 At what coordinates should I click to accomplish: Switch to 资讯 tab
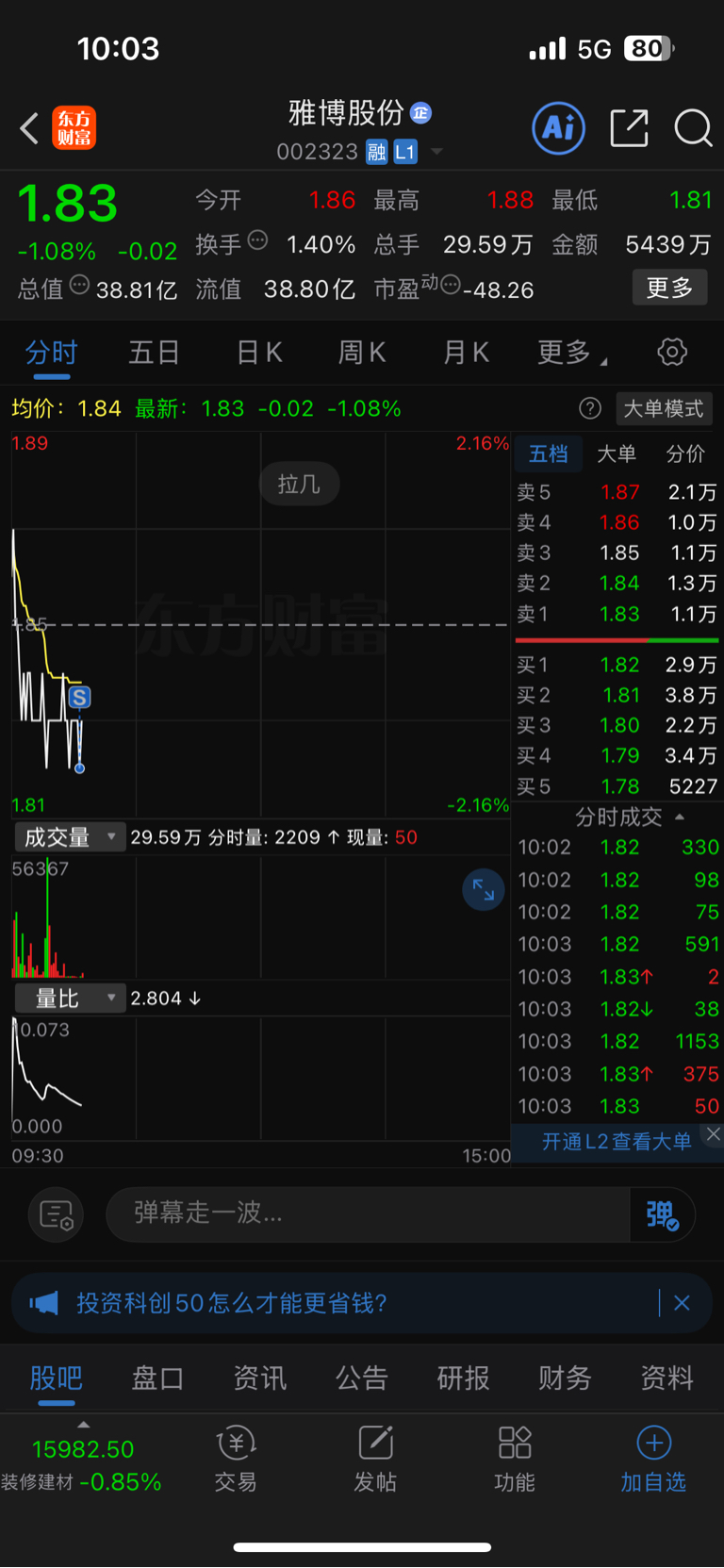tap(259, 1378)
